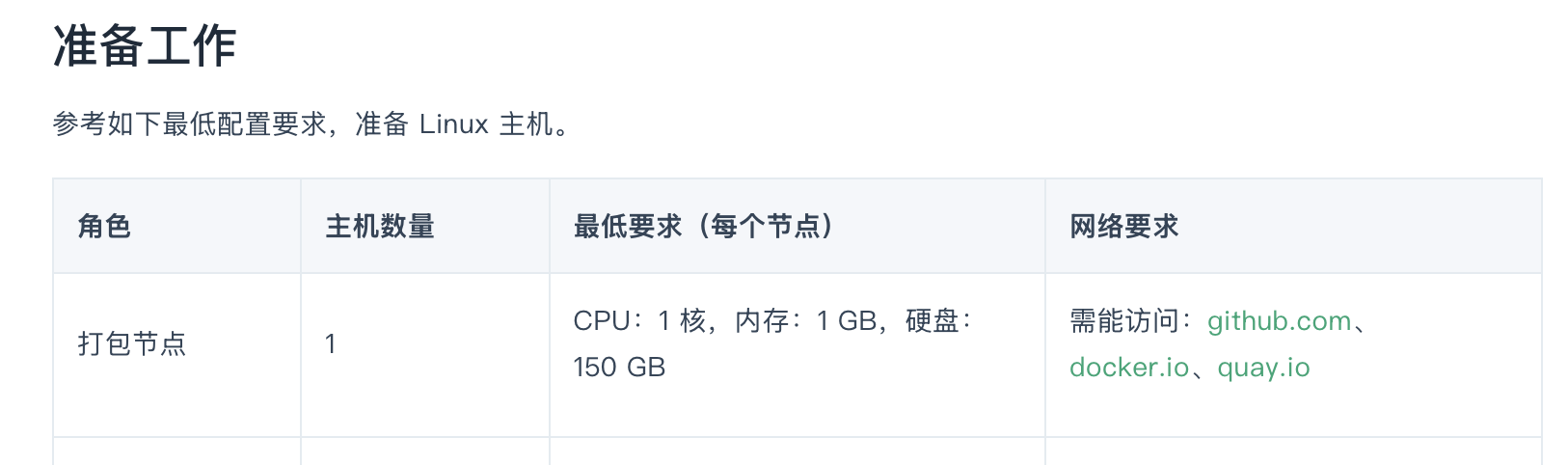This screenshot has height=465, width=1568.
Task: Click the 150 GB disk size text
Action: click(619, 368)
